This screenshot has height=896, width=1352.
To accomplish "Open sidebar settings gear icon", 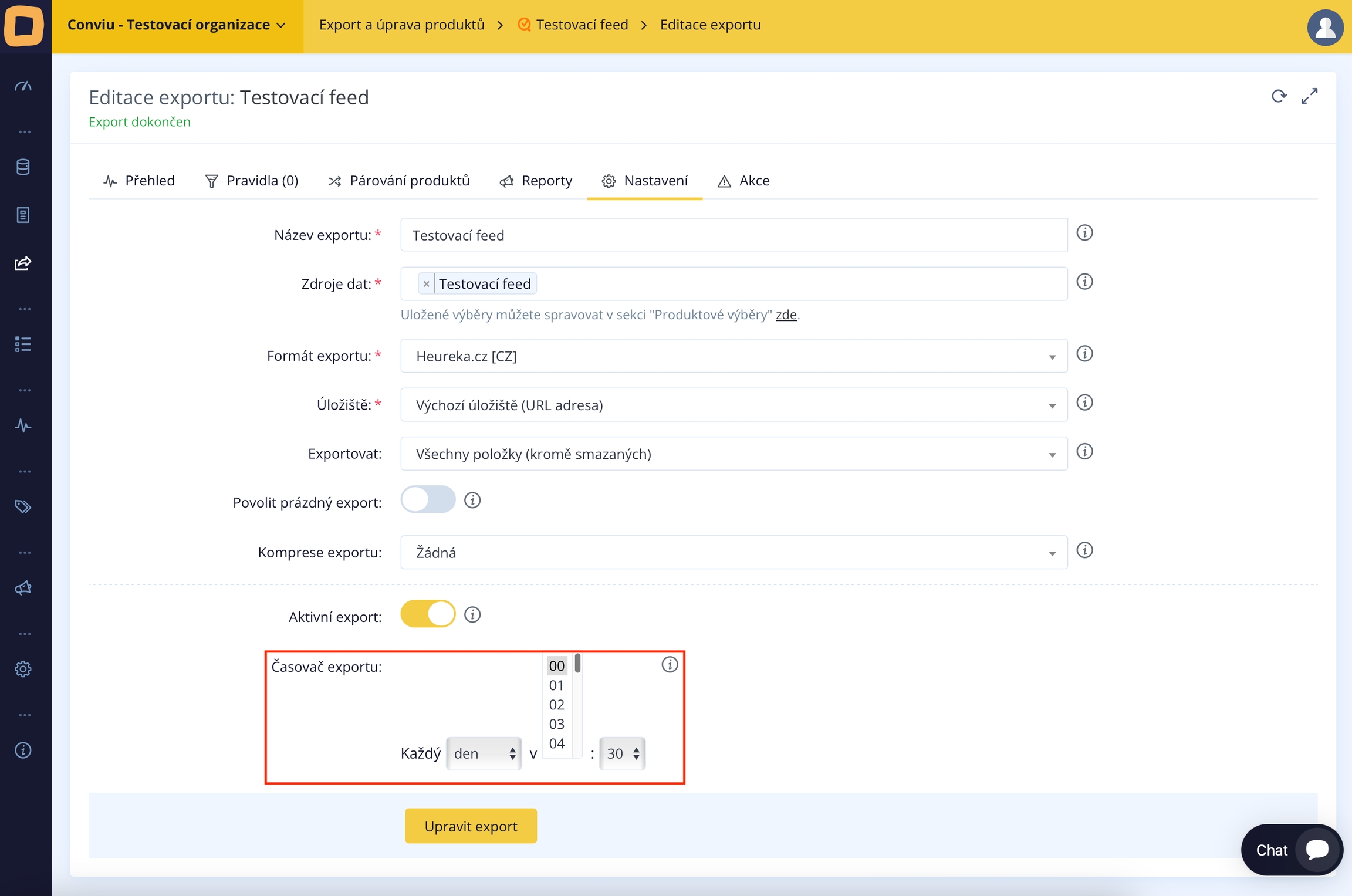I will pyautogui.click(x=23, y=669).
